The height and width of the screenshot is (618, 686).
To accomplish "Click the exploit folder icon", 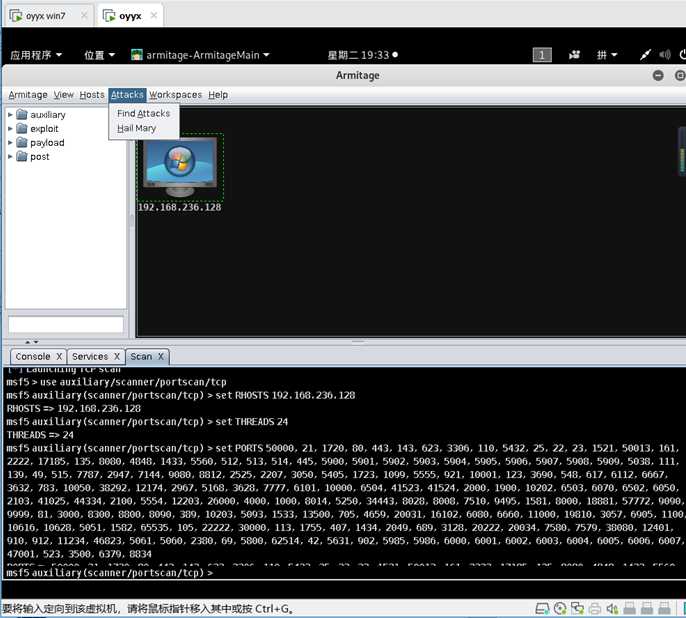I will 22,129.
